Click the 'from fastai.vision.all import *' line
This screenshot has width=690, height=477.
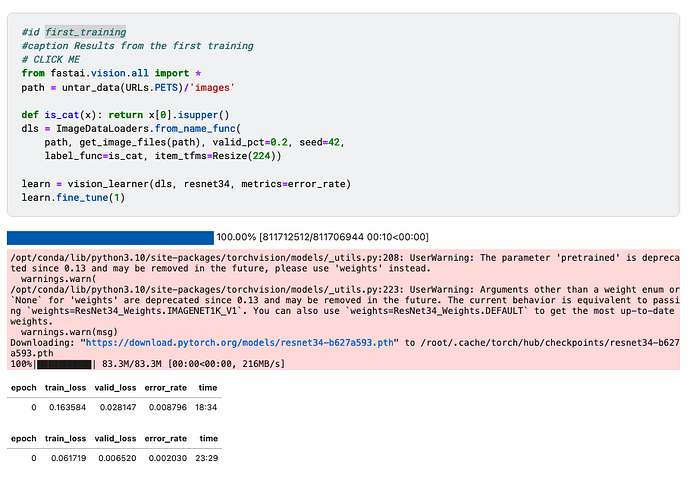coord(111,73)
